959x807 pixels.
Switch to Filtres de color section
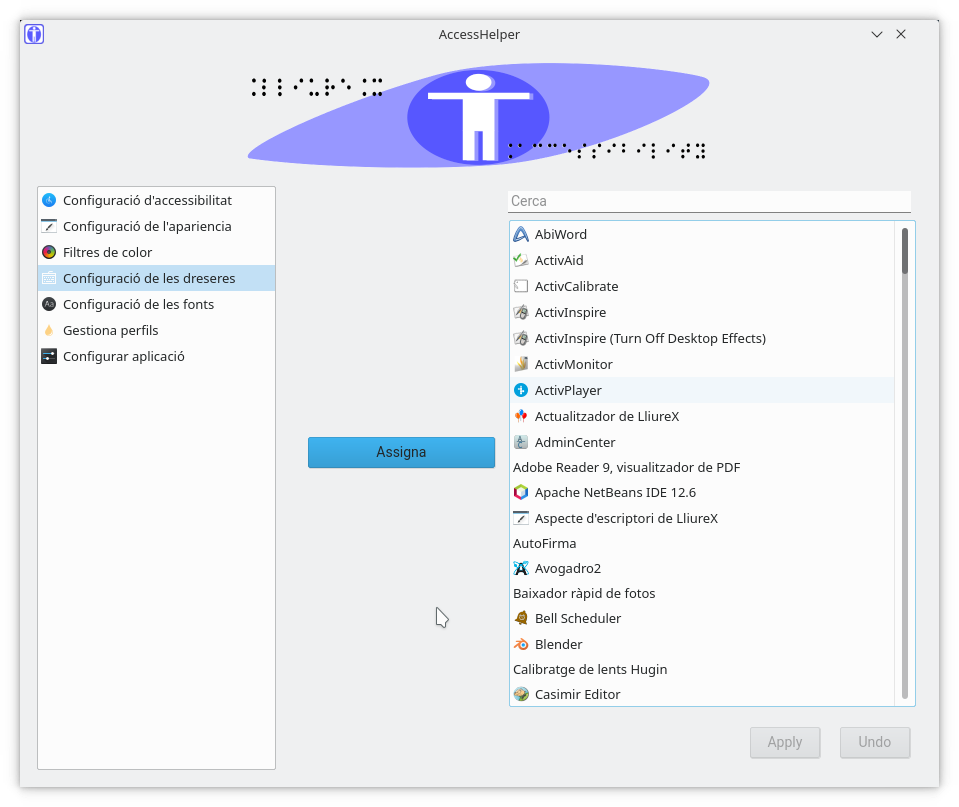(x=157, y=252)
